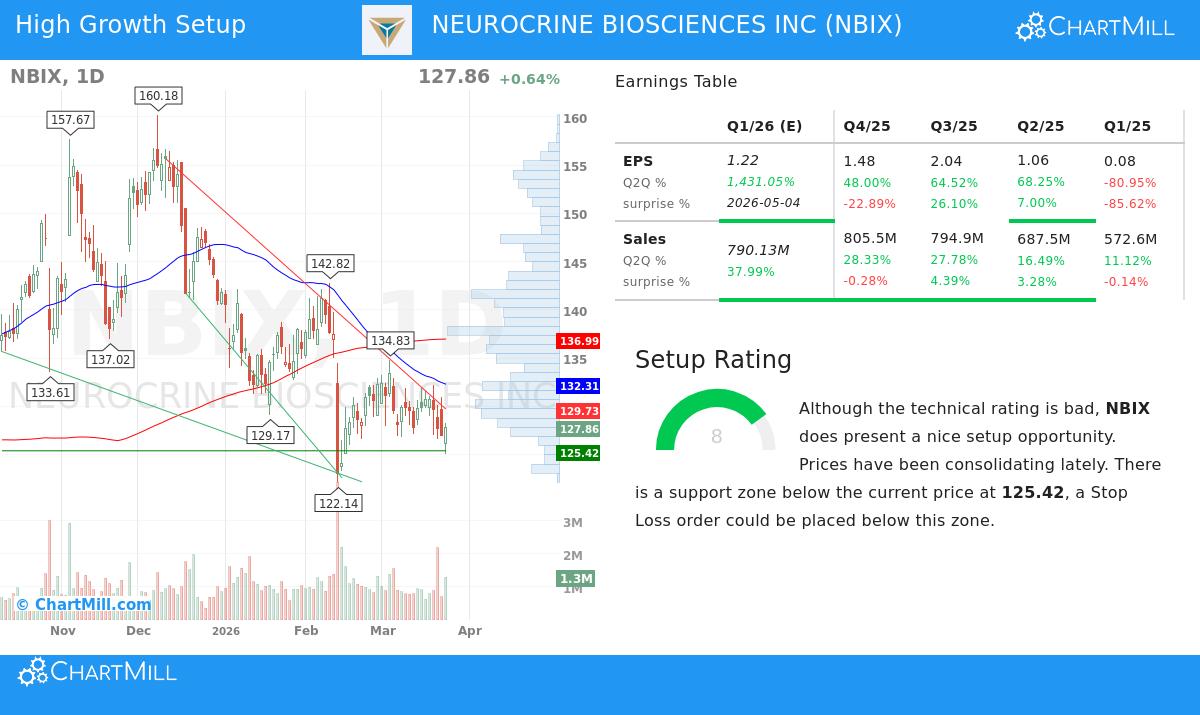The image size is (1200, 715).
Task: Click the -22.89% EPS surprise value
Action: tap(869, 204)
